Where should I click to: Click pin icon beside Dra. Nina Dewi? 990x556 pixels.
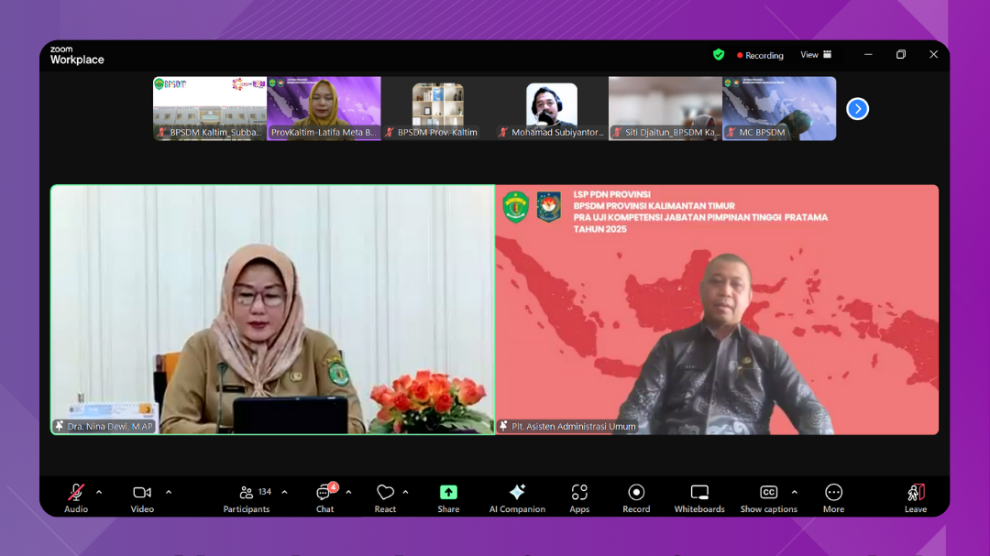click(59, 427)
